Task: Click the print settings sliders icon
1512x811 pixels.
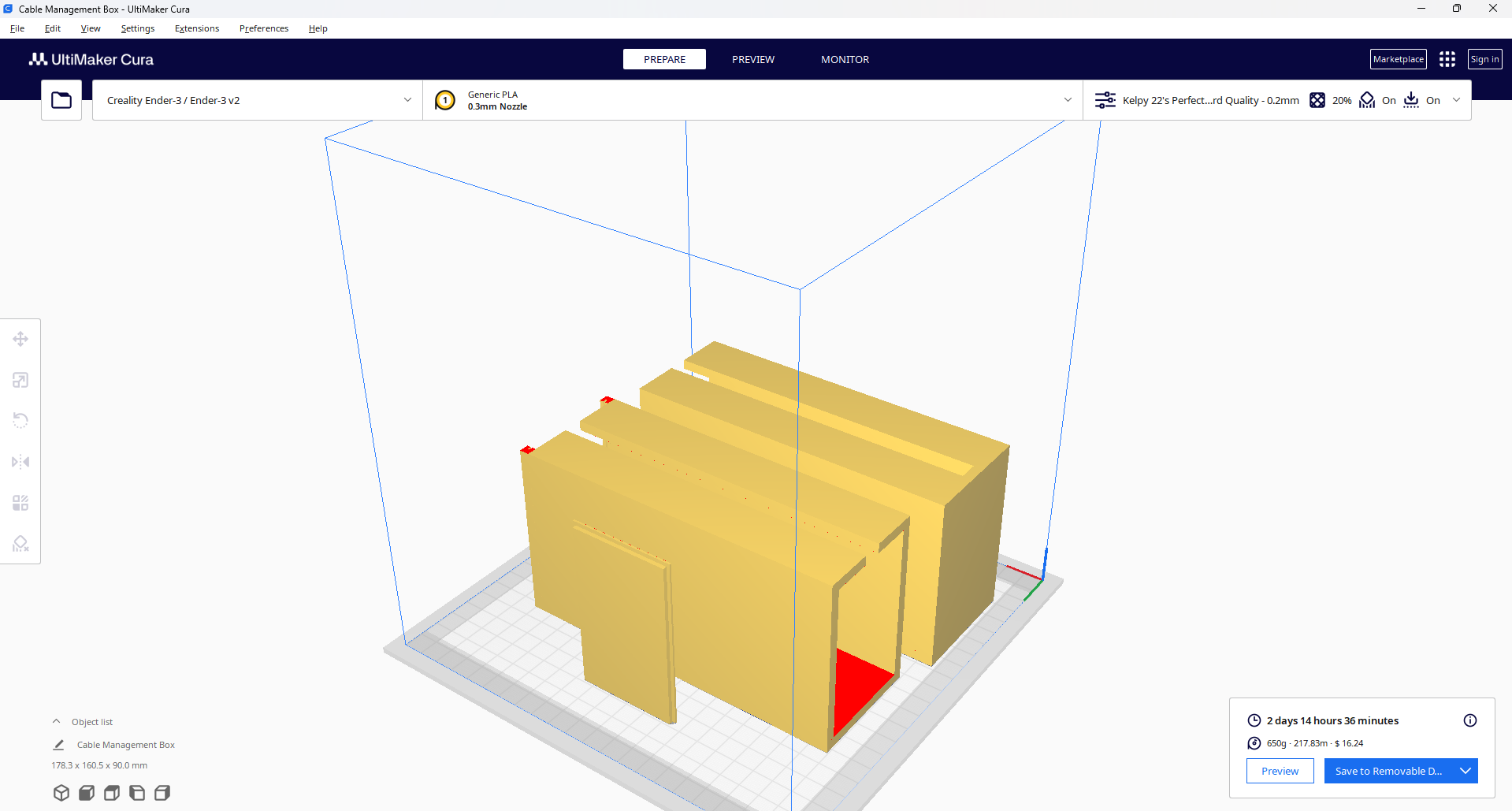Action: click(1105, 100)
